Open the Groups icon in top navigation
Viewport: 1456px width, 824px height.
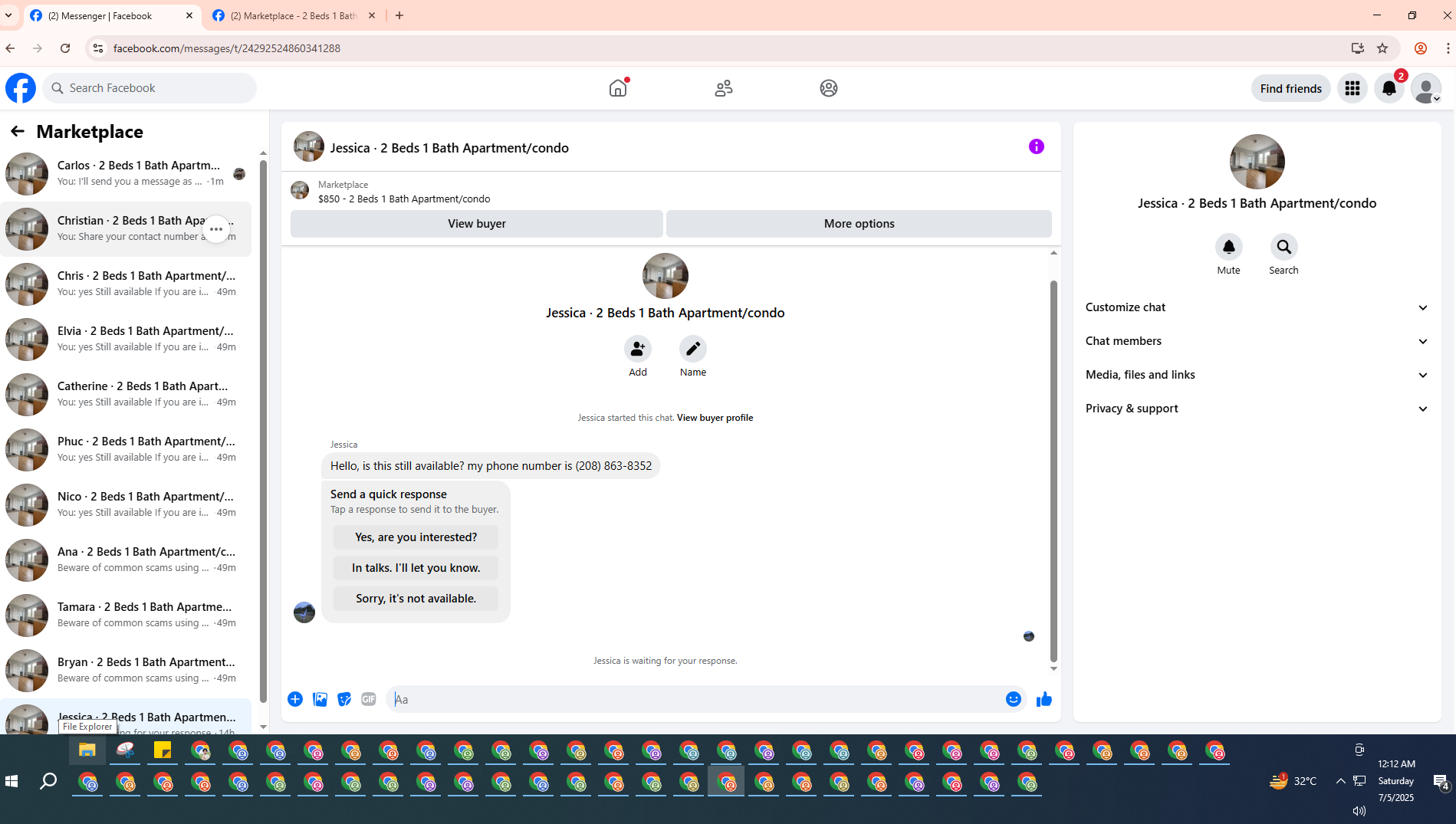pyautogui.click(x=829, y=88)
